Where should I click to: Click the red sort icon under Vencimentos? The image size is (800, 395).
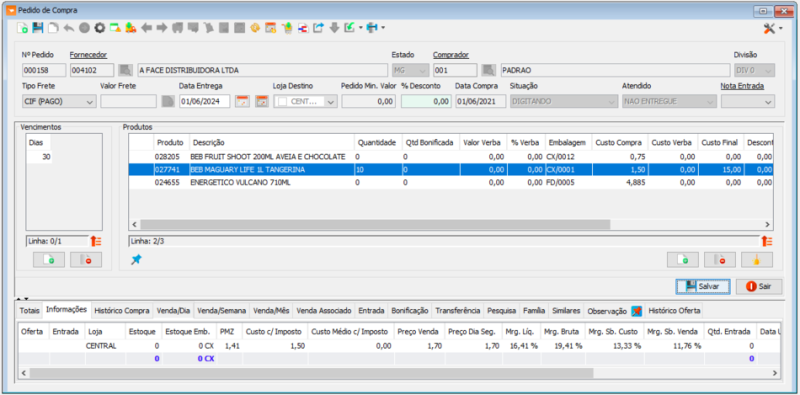tap(96, 241)
